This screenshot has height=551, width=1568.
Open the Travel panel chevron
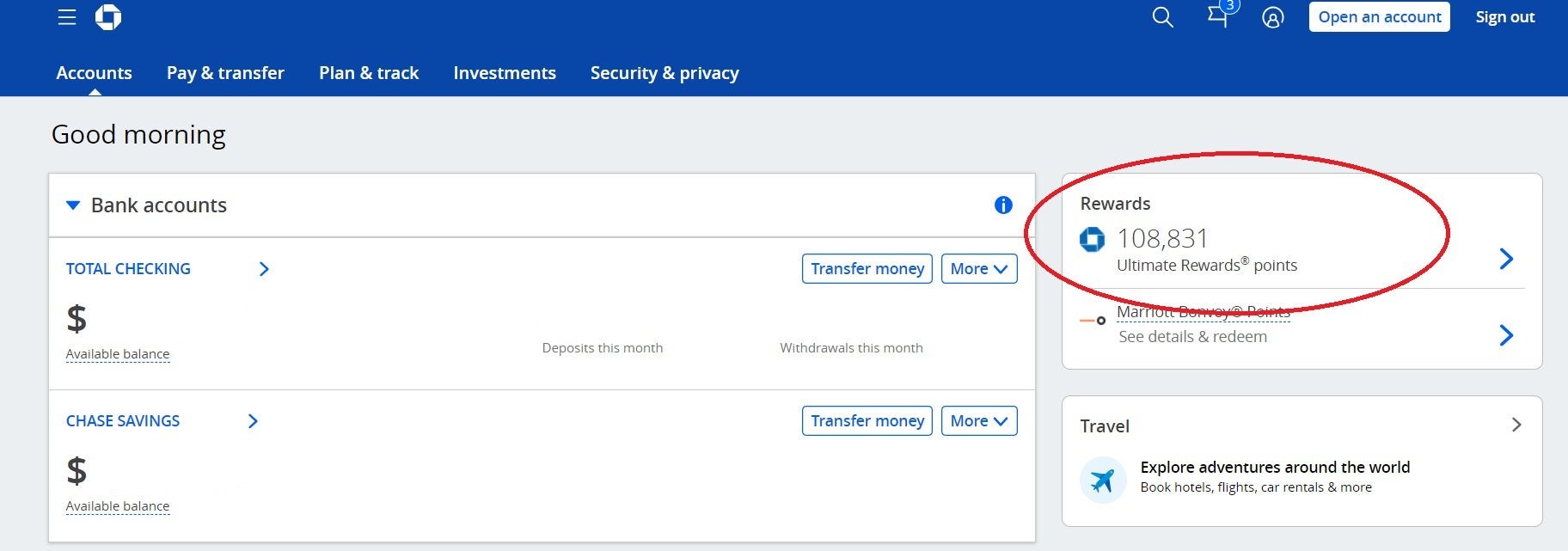1516,425
